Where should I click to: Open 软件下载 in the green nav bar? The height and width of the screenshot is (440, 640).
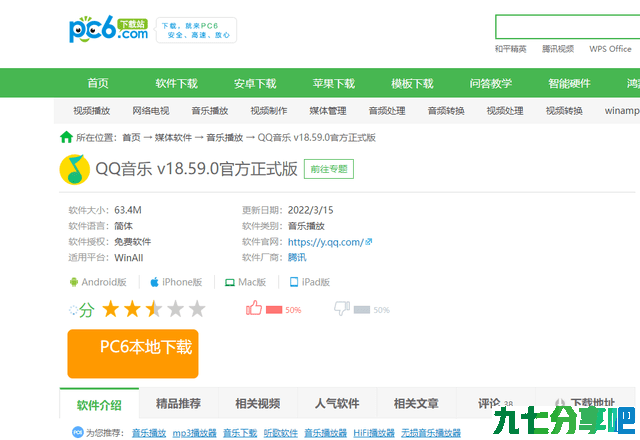coord(177,83)
